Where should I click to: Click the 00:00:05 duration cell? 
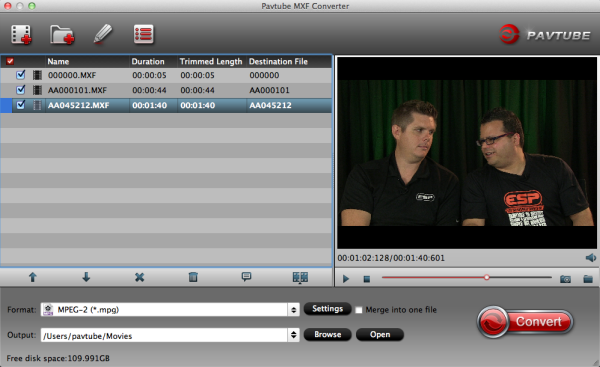[x=149, y=75]
